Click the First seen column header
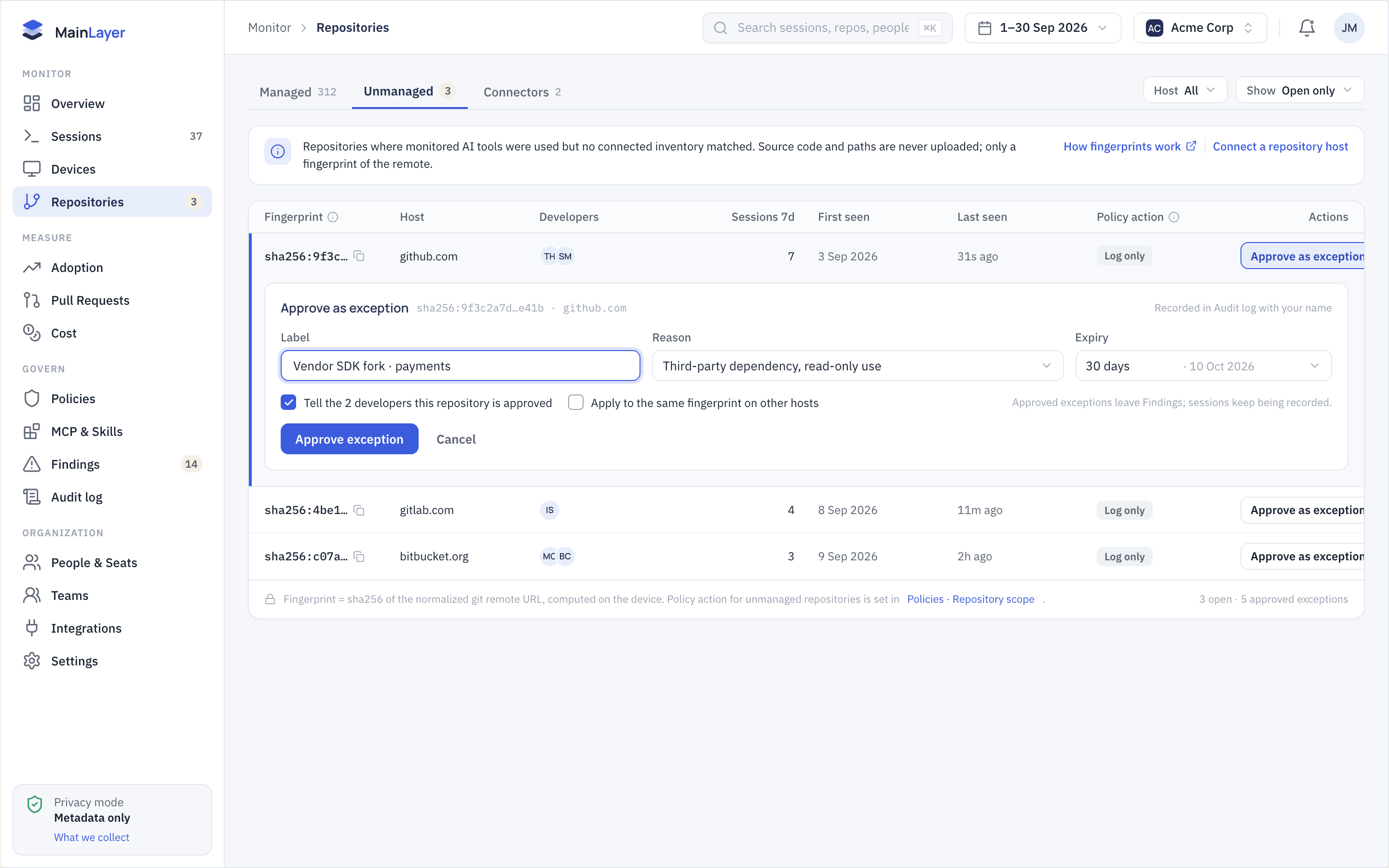The image size is (1389, 868). [x=843, y=217]
